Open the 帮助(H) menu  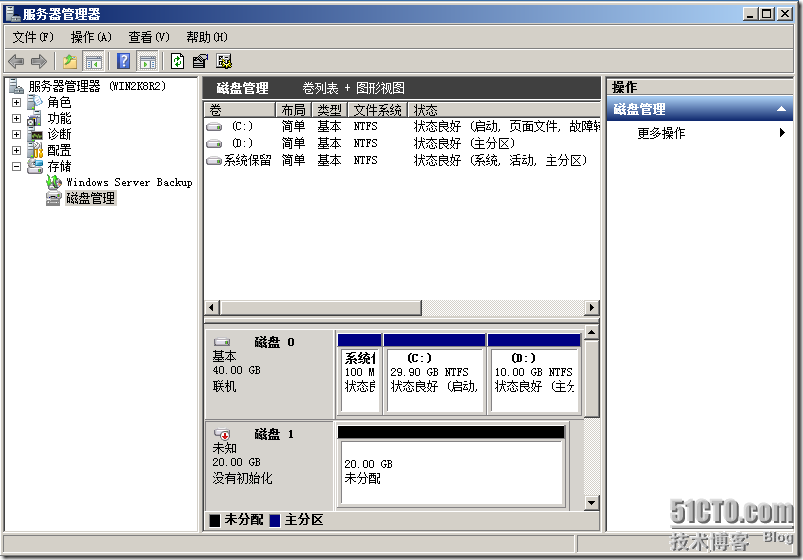(207, 37)
